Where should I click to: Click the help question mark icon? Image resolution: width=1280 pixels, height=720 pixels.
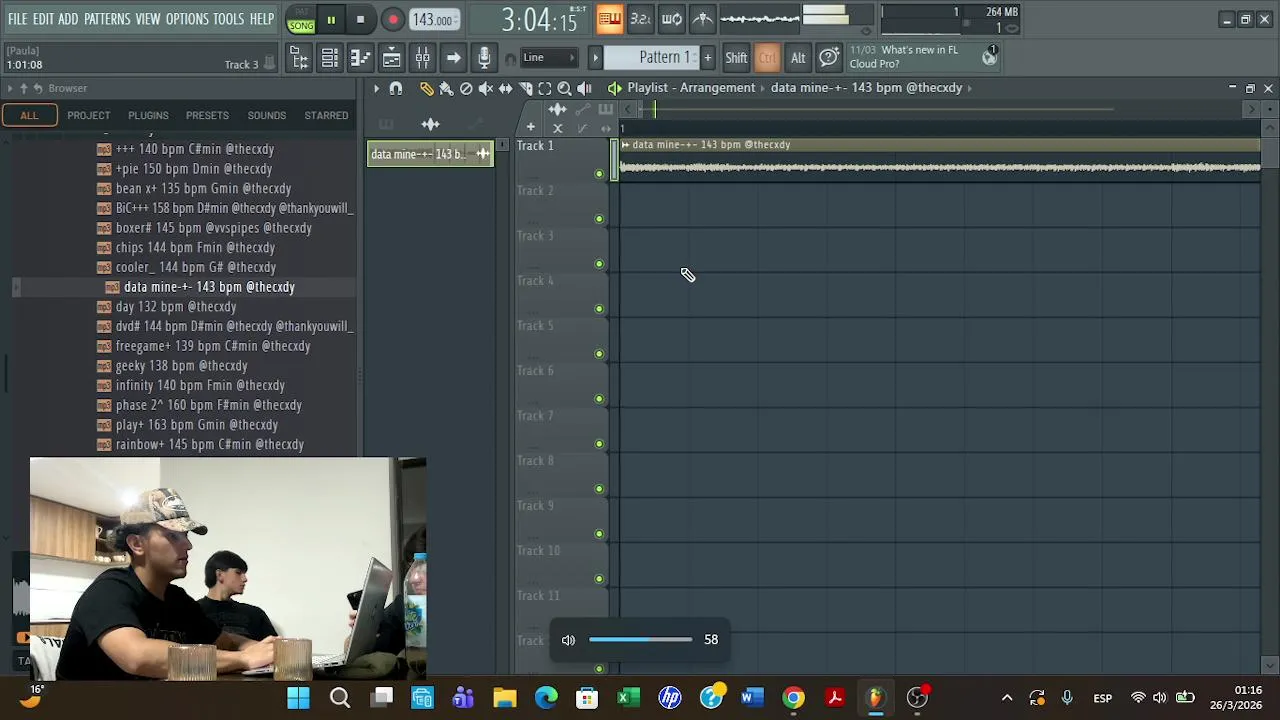click(829, 58)
